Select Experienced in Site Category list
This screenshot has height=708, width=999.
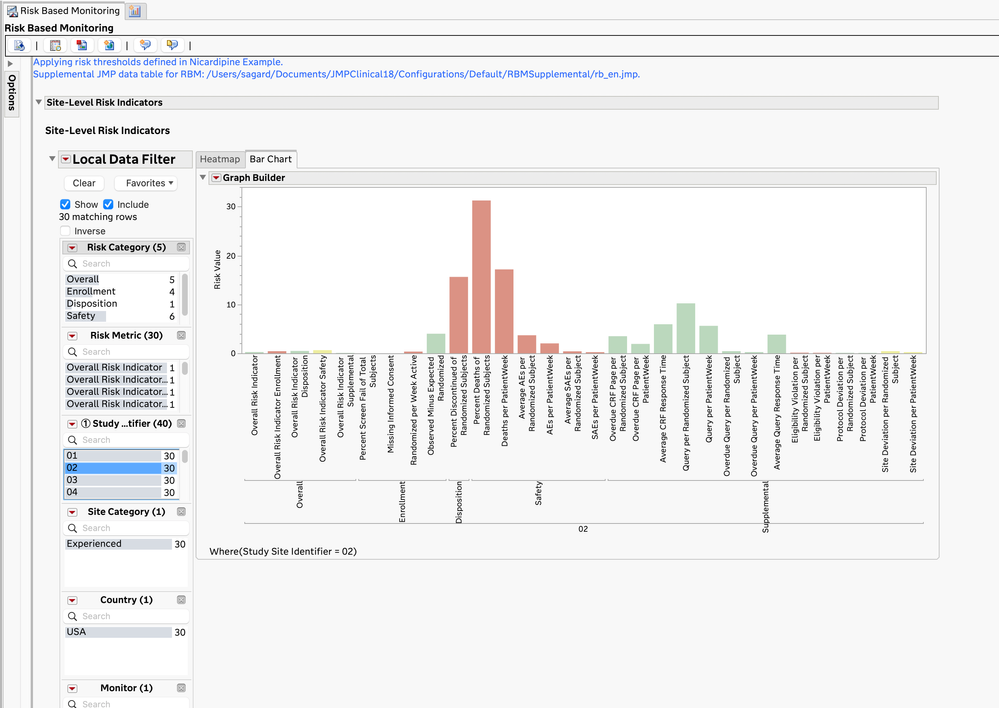[x=126, y=544]
